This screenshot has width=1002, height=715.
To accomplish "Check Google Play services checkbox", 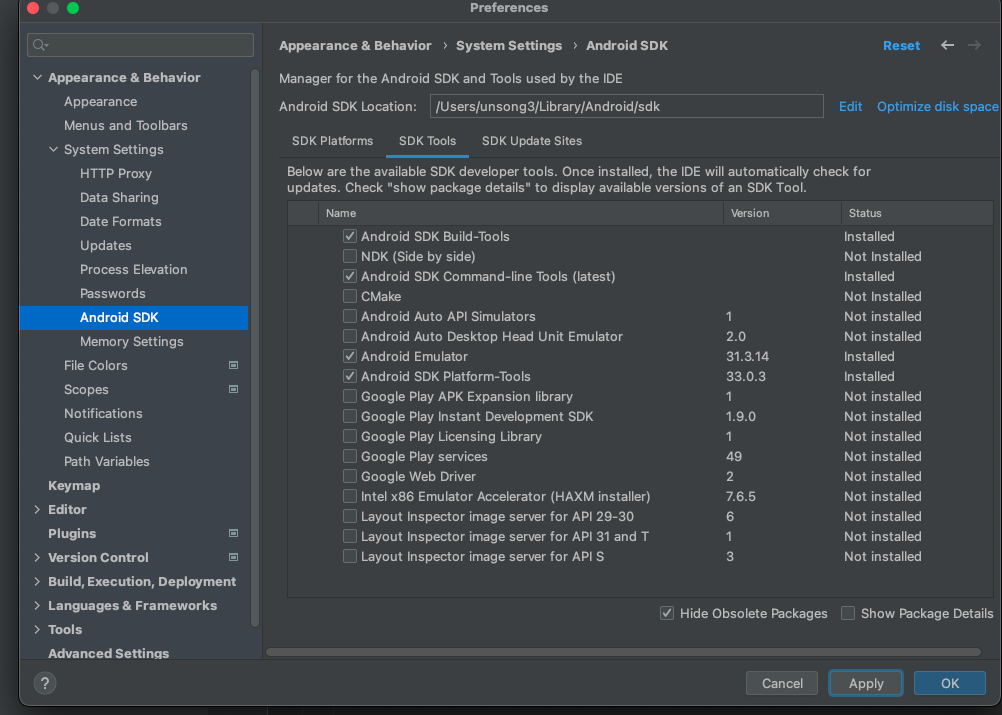I will 350,456.
